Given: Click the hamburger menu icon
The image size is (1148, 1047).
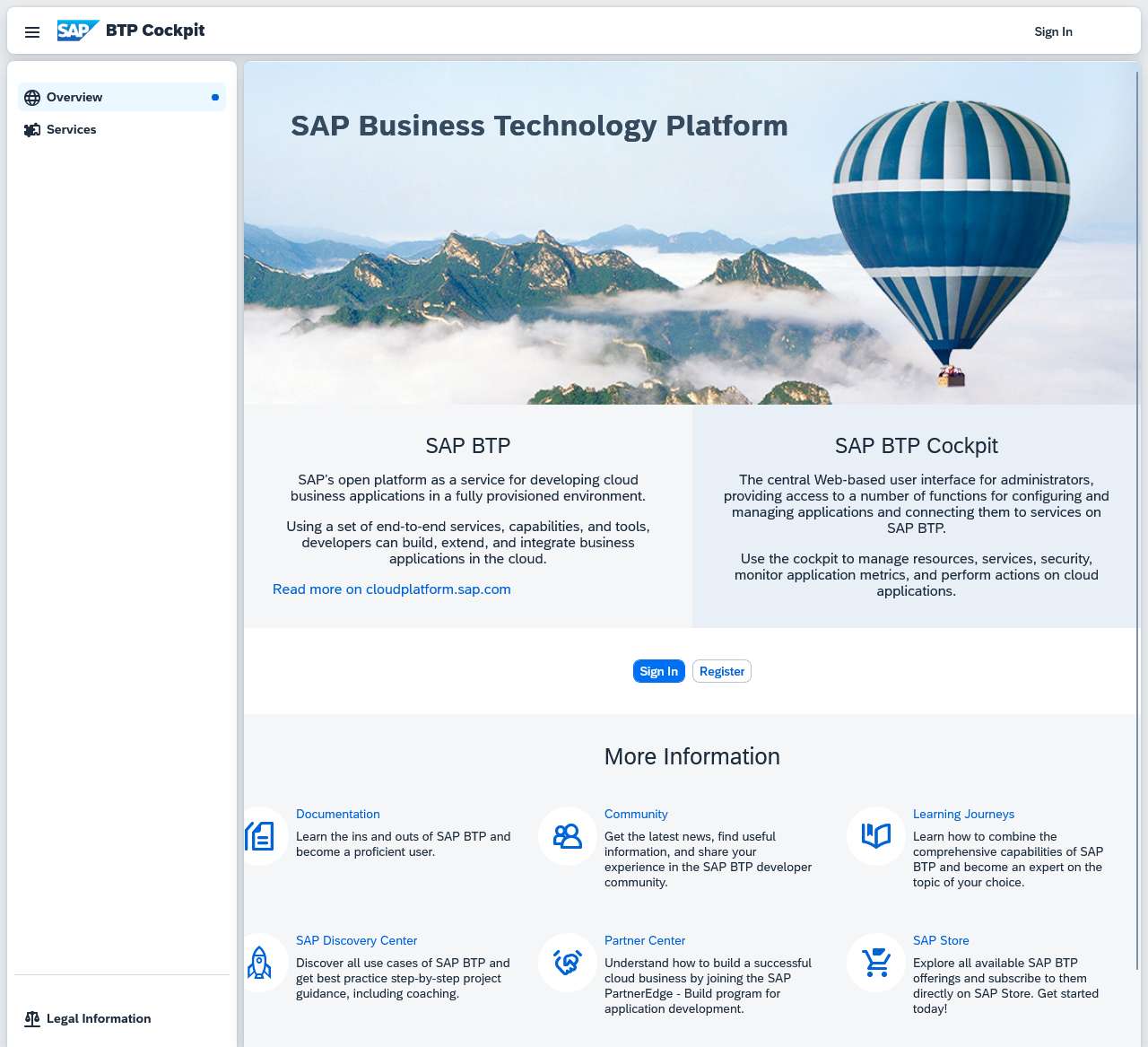Looking at the screenshot, I should (x=32, y=32).
